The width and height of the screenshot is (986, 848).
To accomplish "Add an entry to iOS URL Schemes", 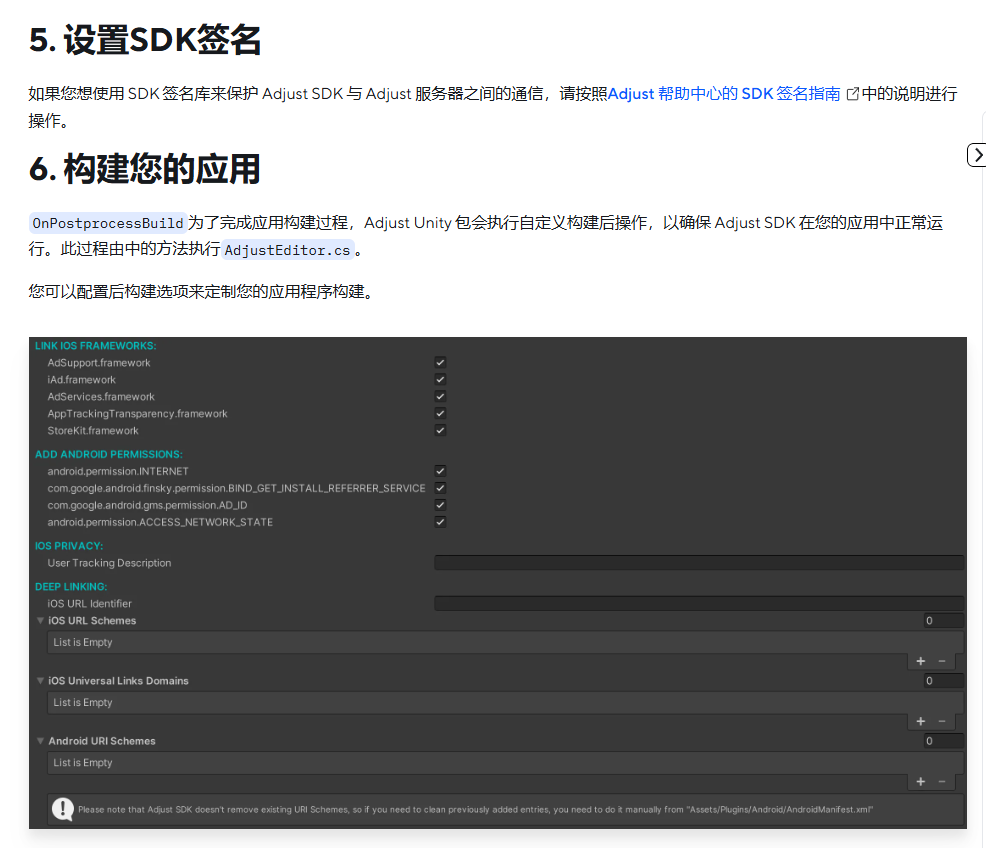I will 921,661.
